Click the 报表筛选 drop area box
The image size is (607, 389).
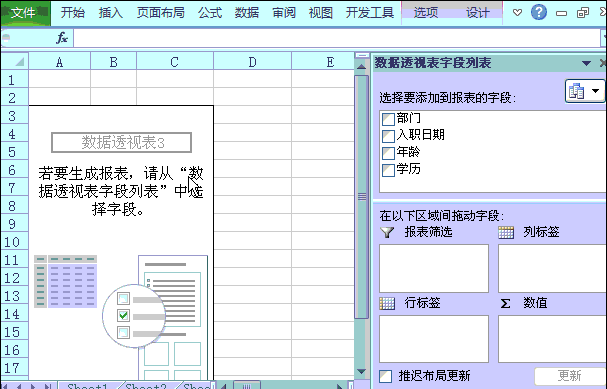pyautogui.click(x=434, y=268)
